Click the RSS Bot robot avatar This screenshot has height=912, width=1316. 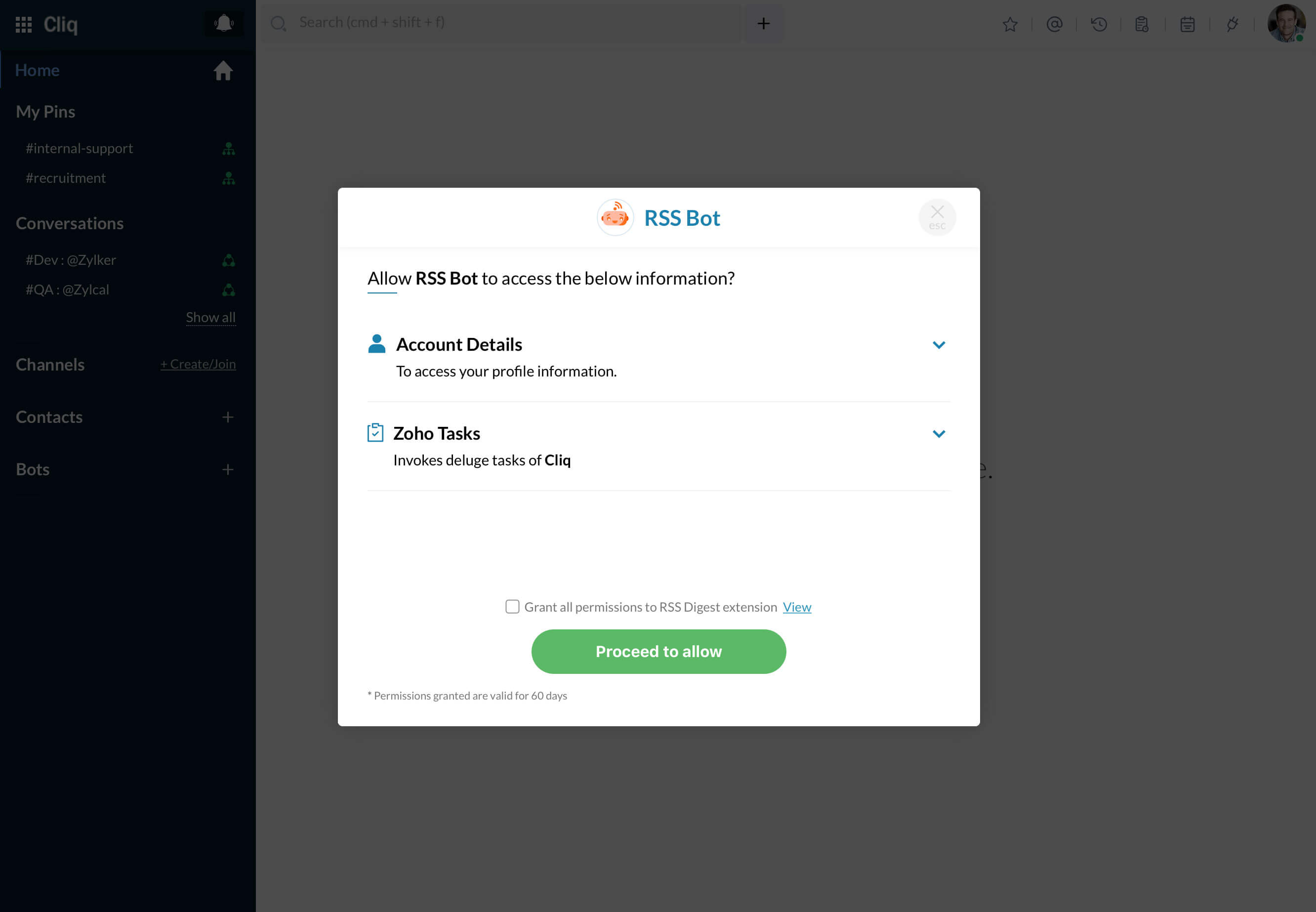615,217
